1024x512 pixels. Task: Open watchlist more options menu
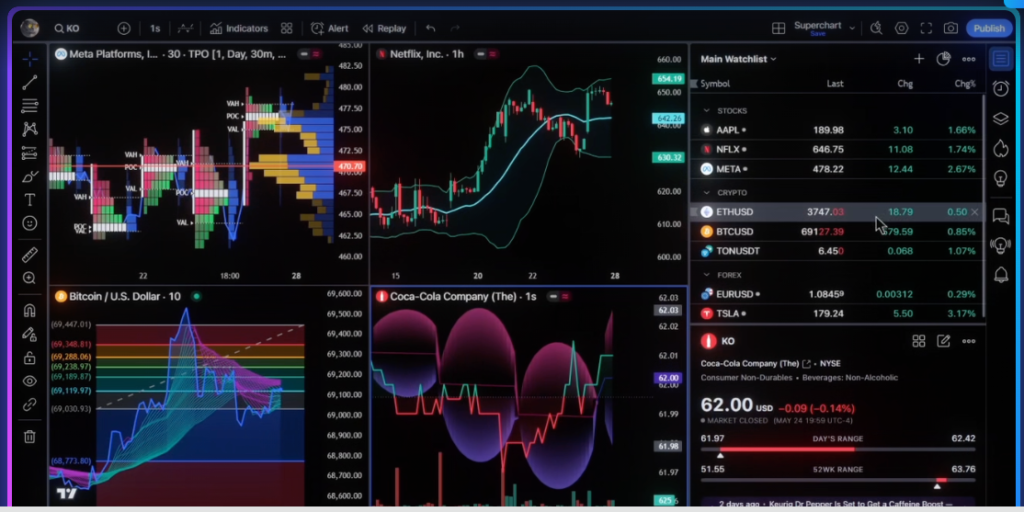point(968,59)
